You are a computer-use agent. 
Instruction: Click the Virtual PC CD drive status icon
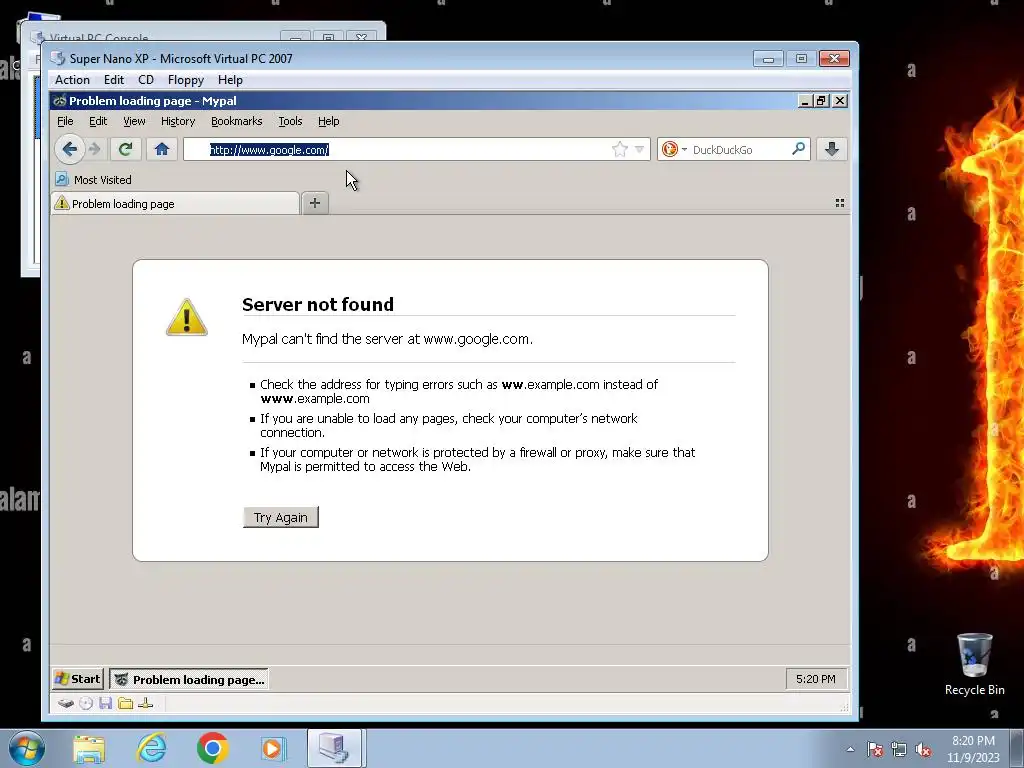click(x=86, y=703)
